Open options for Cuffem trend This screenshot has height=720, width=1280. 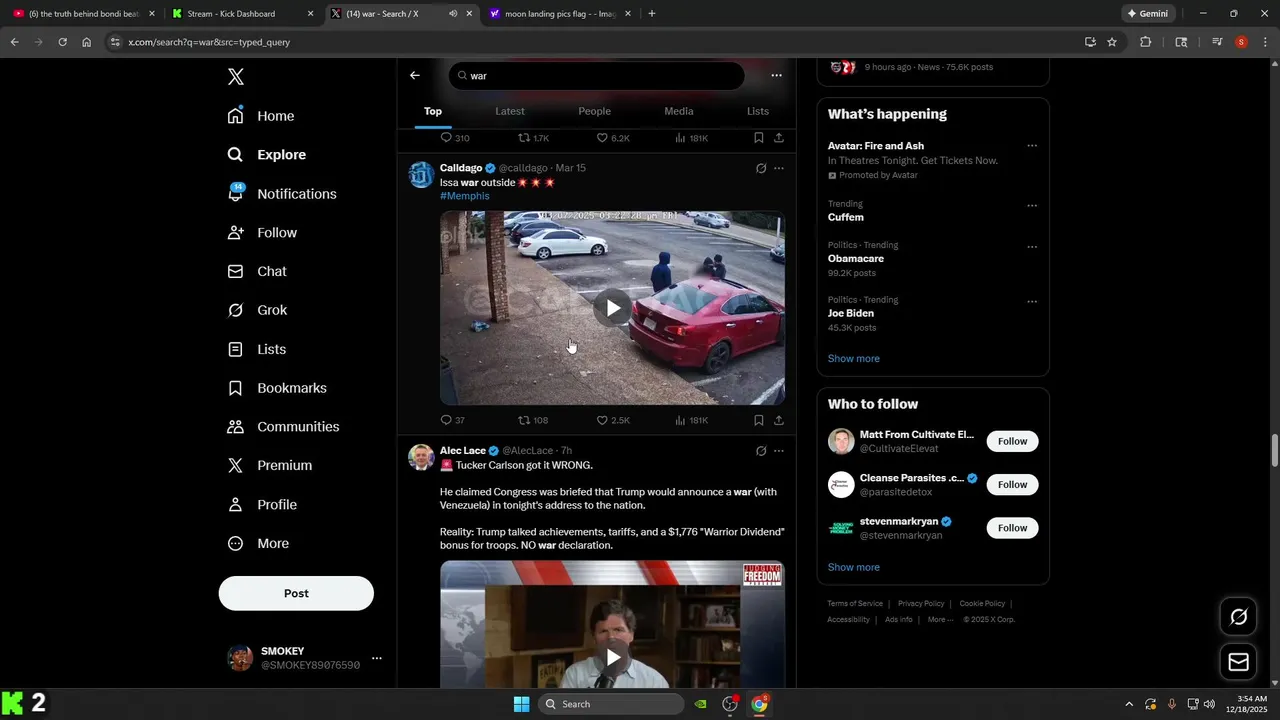(1032, 206)
